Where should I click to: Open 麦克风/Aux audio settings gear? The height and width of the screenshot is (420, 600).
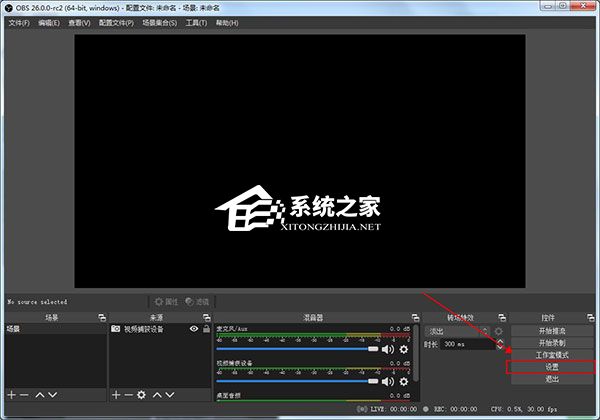click(404, 349)
